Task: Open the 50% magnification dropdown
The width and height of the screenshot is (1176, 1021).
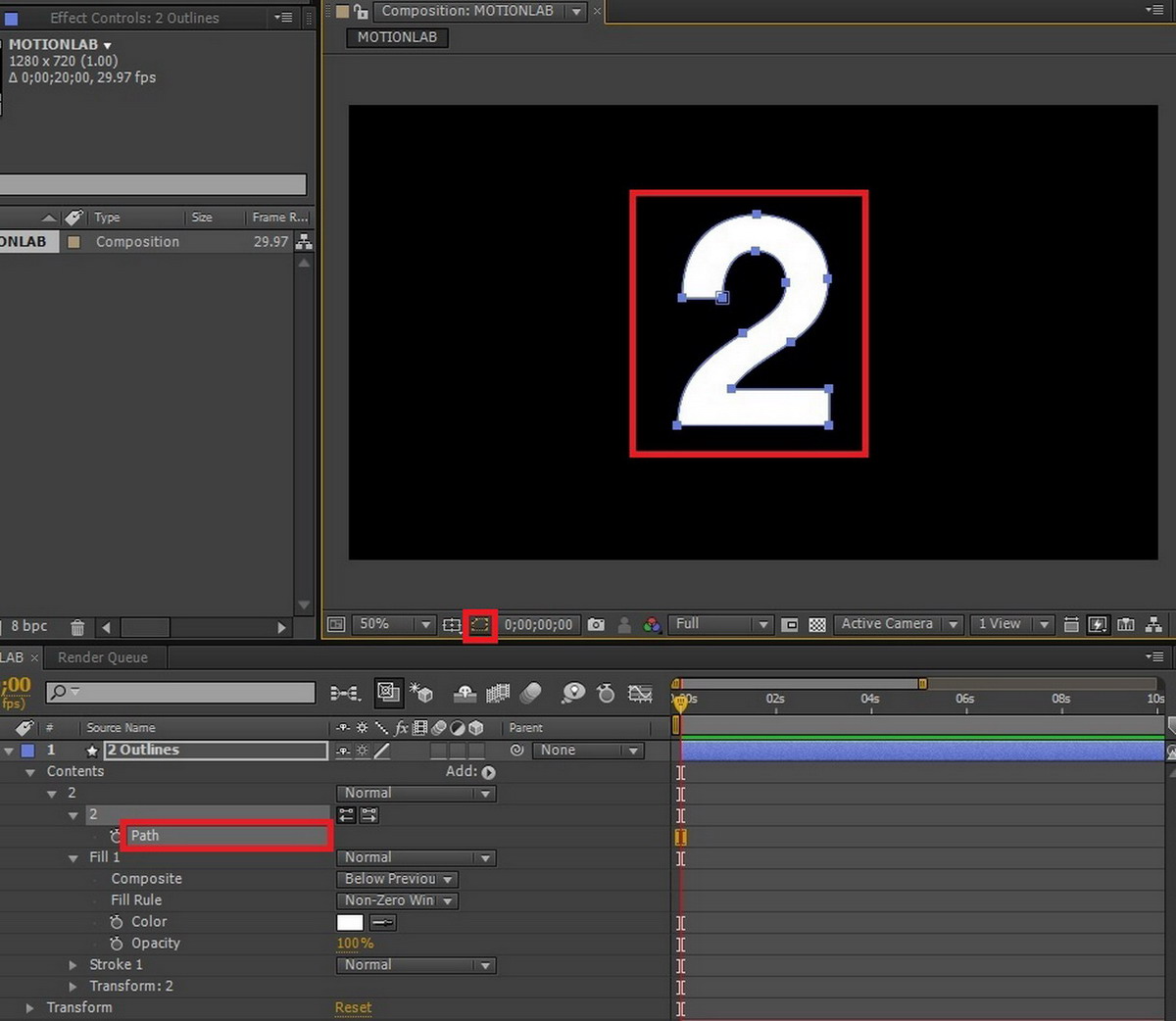Action: (x=393, y=624)
